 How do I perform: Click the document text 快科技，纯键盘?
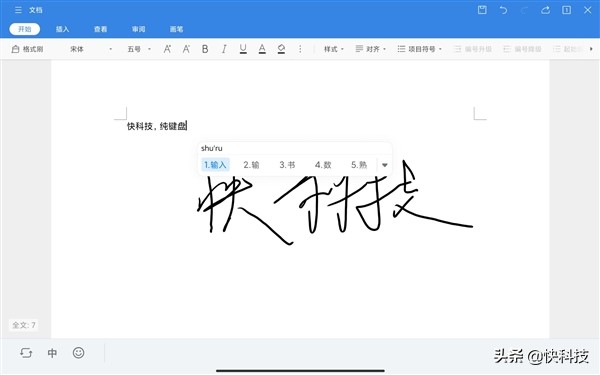pos(157,126)
